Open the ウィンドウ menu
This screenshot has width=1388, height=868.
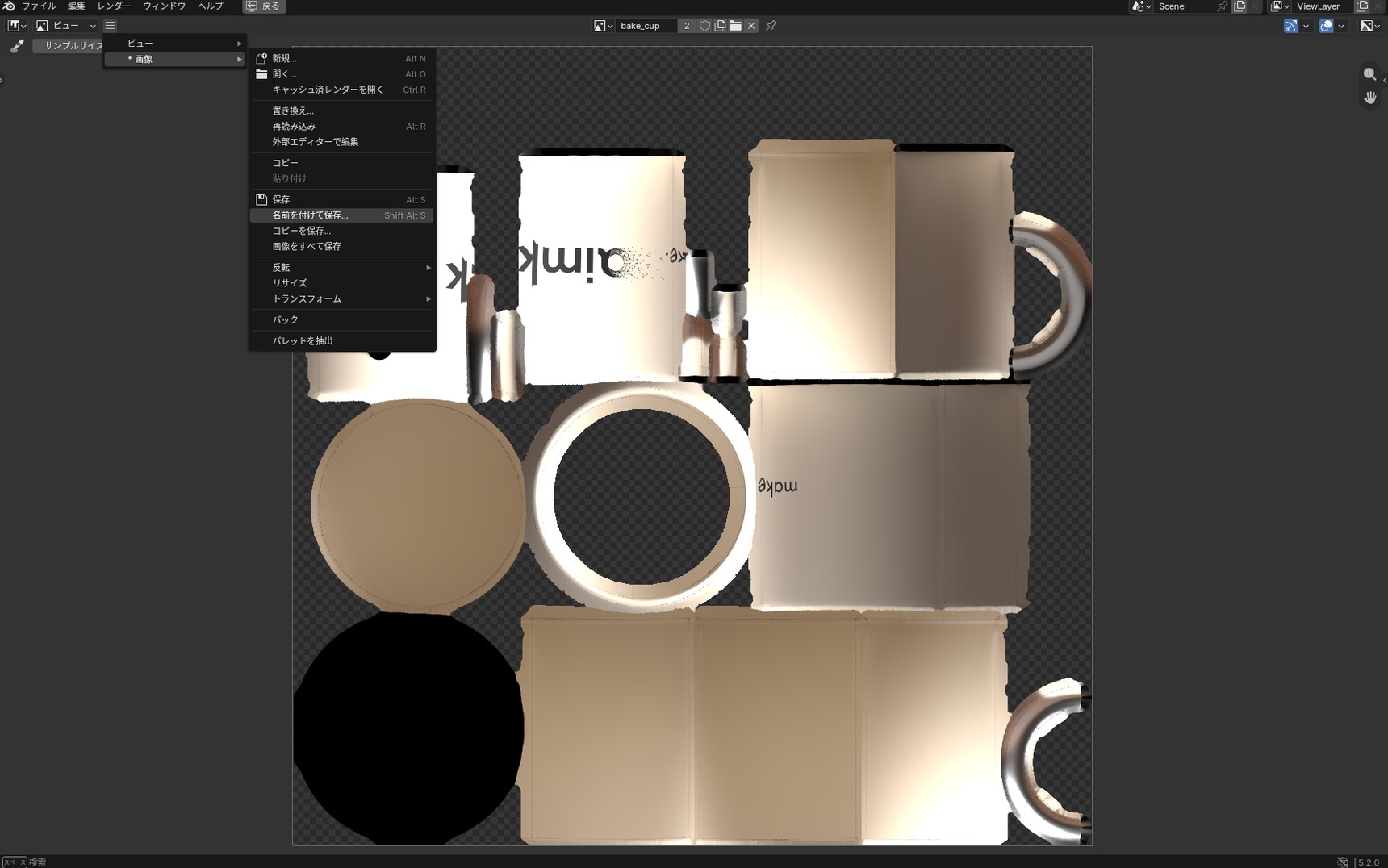click(x=165, y=6)
